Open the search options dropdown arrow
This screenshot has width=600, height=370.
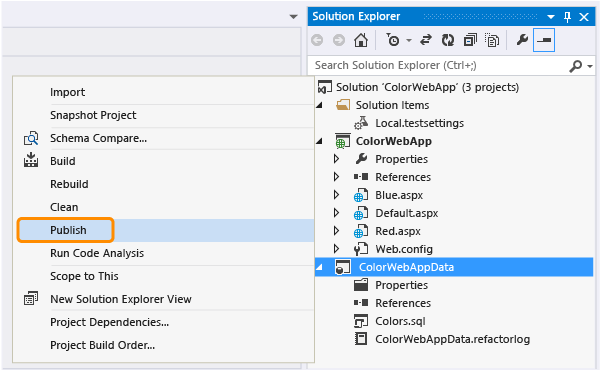590,66
